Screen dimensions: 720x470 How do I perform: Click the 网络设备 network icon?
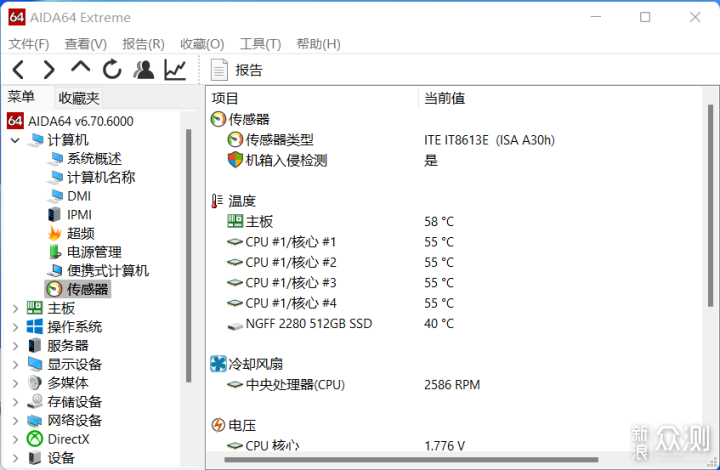(x=34, y=420)
